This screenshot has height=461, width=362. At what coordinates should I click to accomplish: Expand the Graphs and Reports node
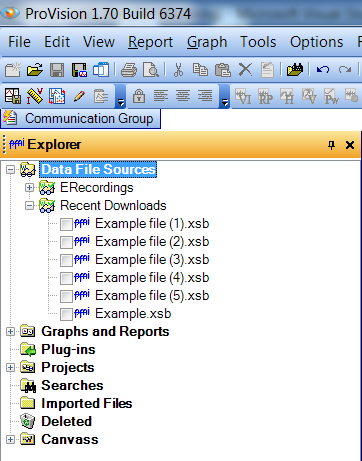[x=11, y=332]
